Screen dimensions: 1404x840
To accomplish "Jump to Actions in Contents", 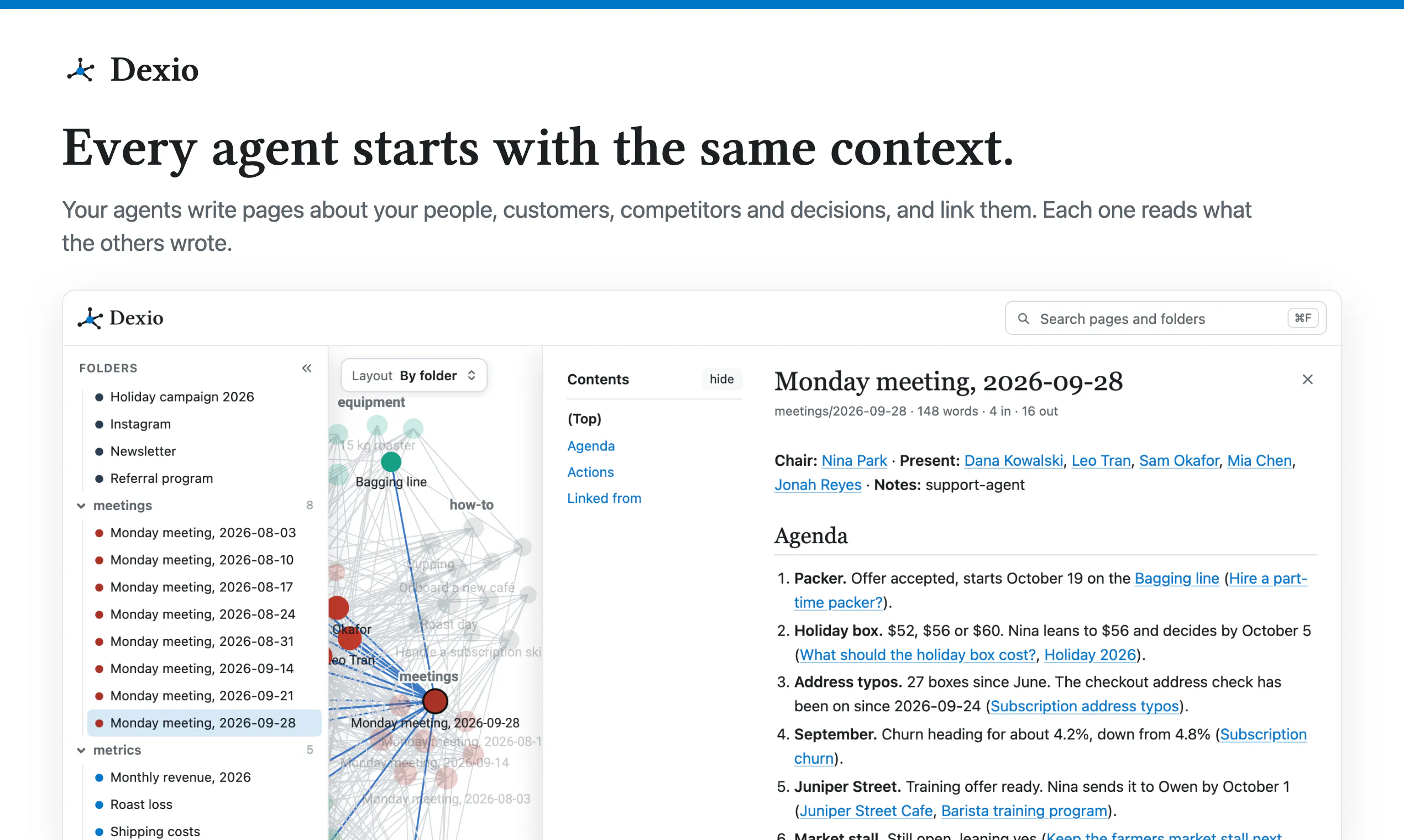I will tap(590, 472).
